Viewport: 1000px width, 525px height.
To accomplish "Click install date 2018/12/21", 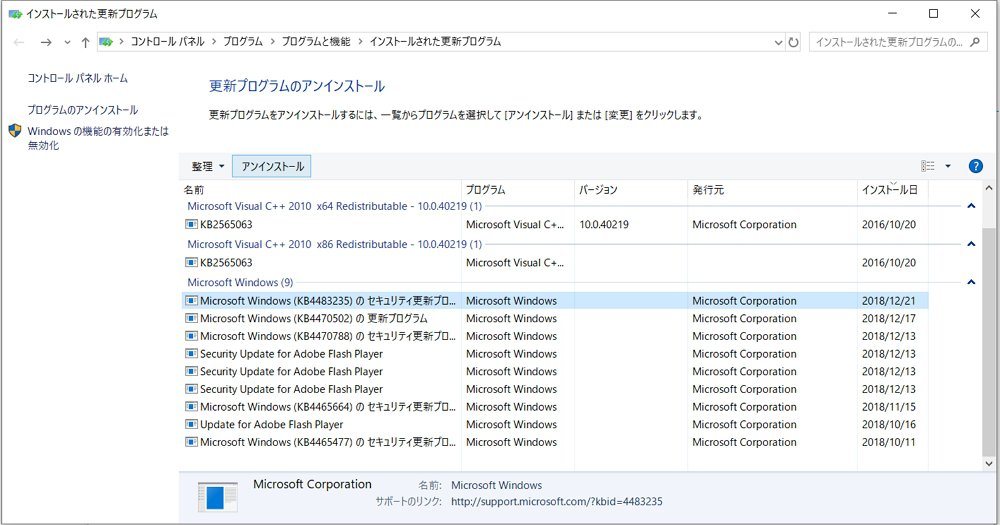I will coord(888,301).
